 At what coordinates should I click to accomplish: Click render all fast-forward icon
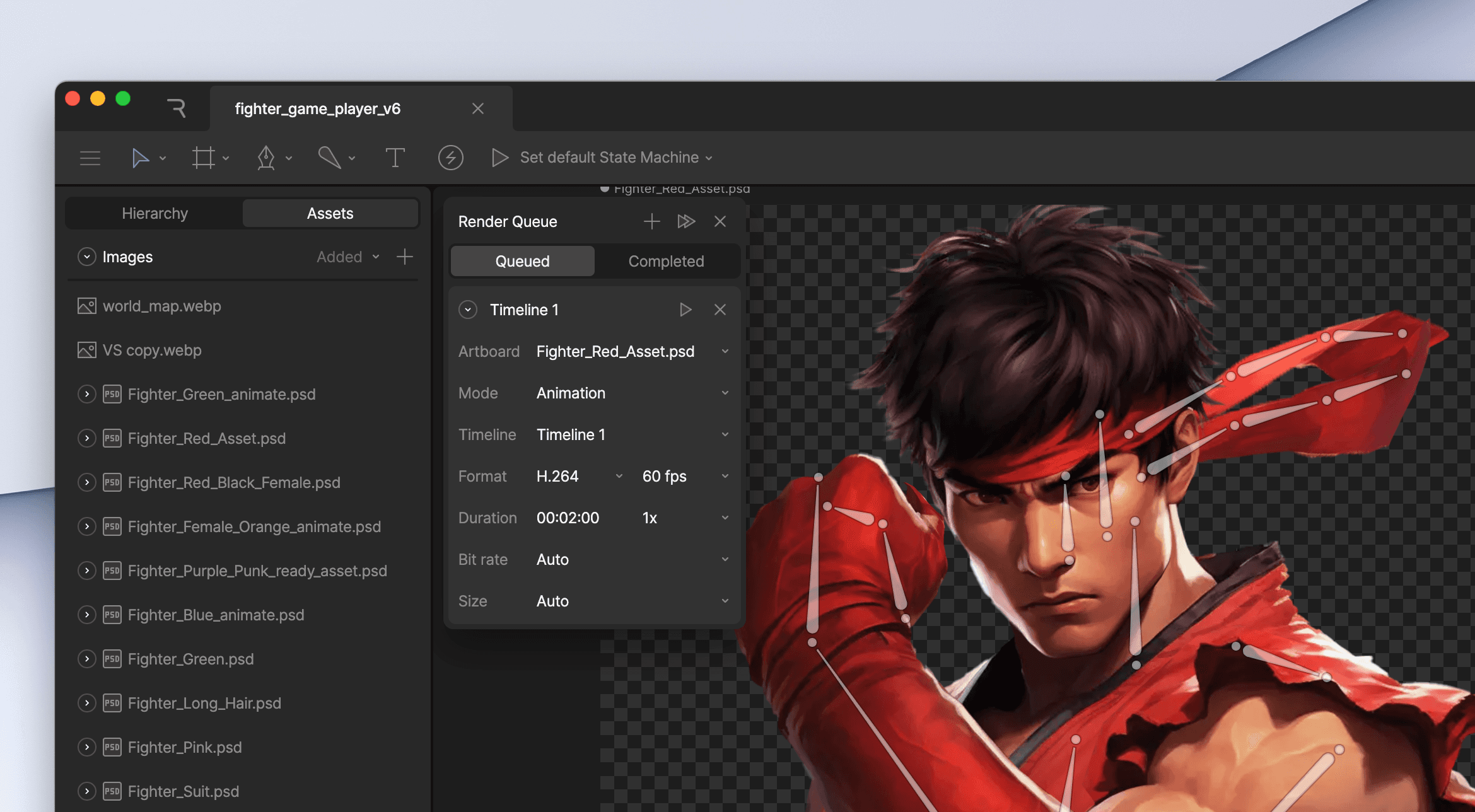tap(686, 221)
